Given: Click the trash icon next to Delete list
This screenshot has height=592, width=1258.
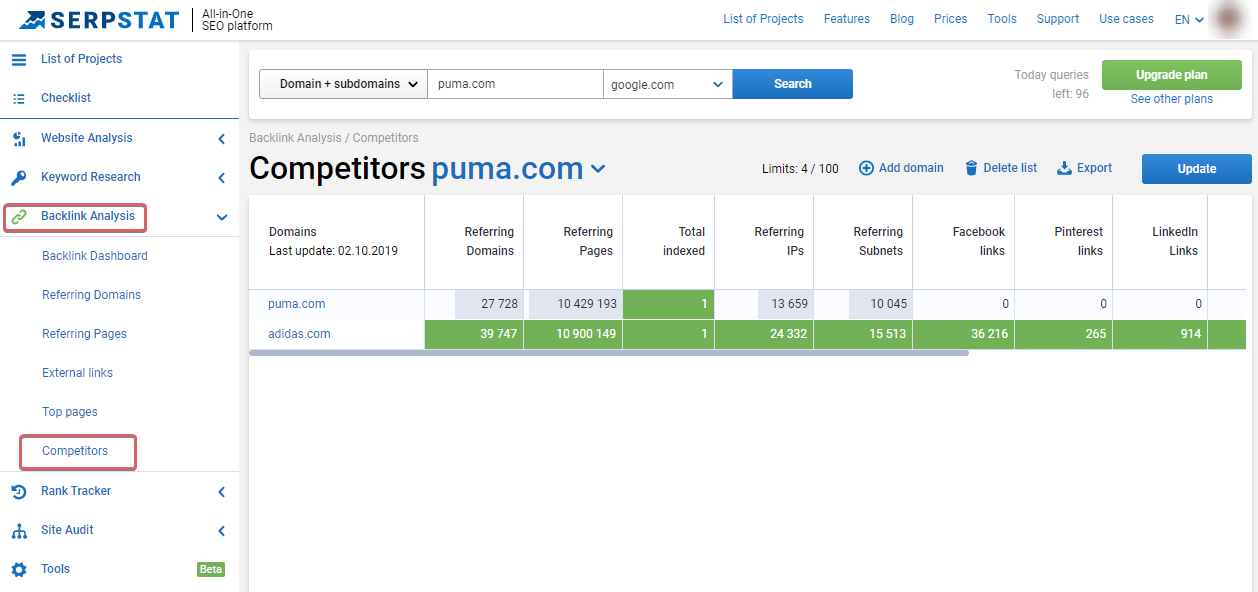Looking at the screenshot, I should pos(971,168).
